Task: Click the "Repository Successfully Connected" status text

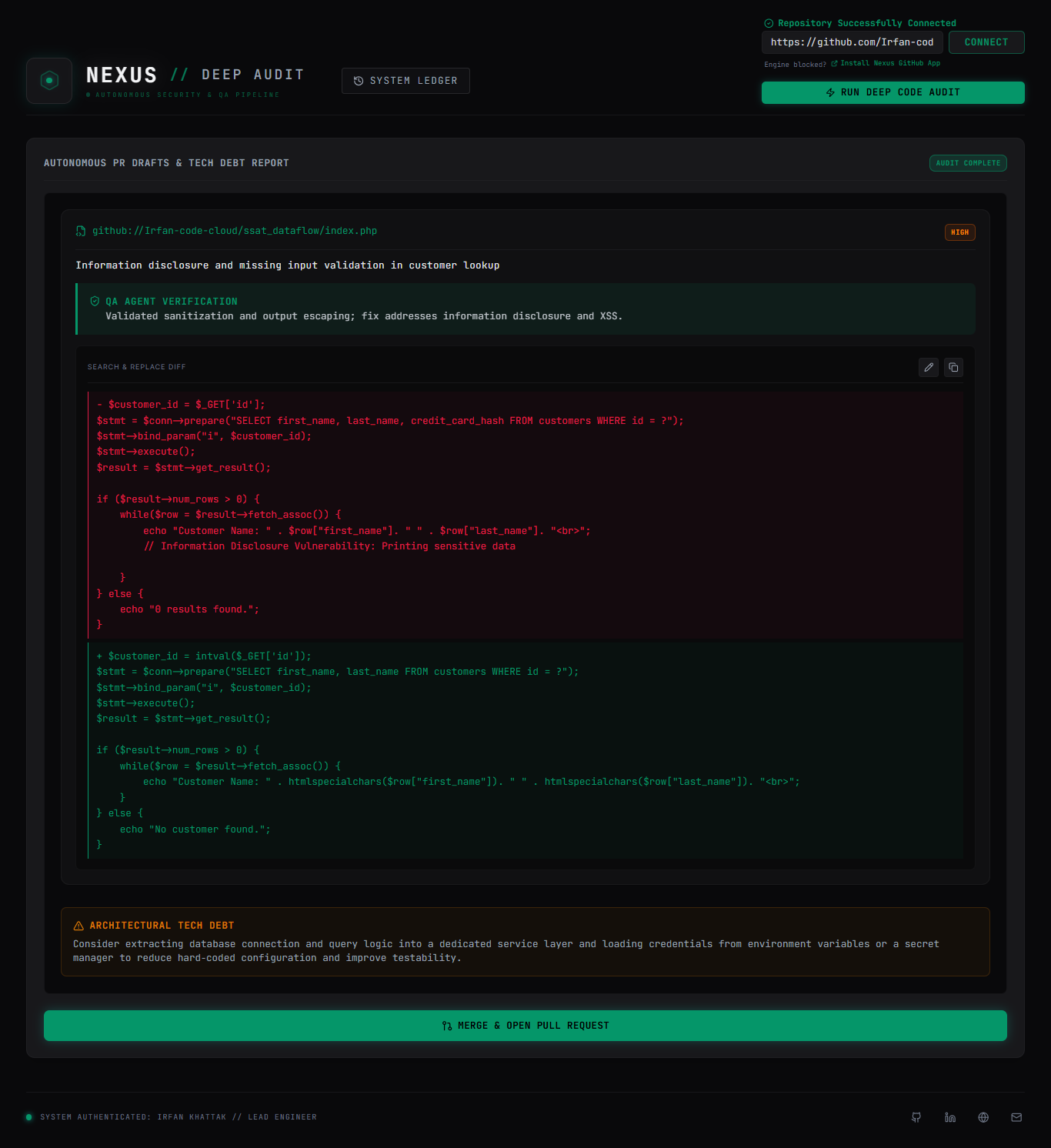Action: (867, 23)
